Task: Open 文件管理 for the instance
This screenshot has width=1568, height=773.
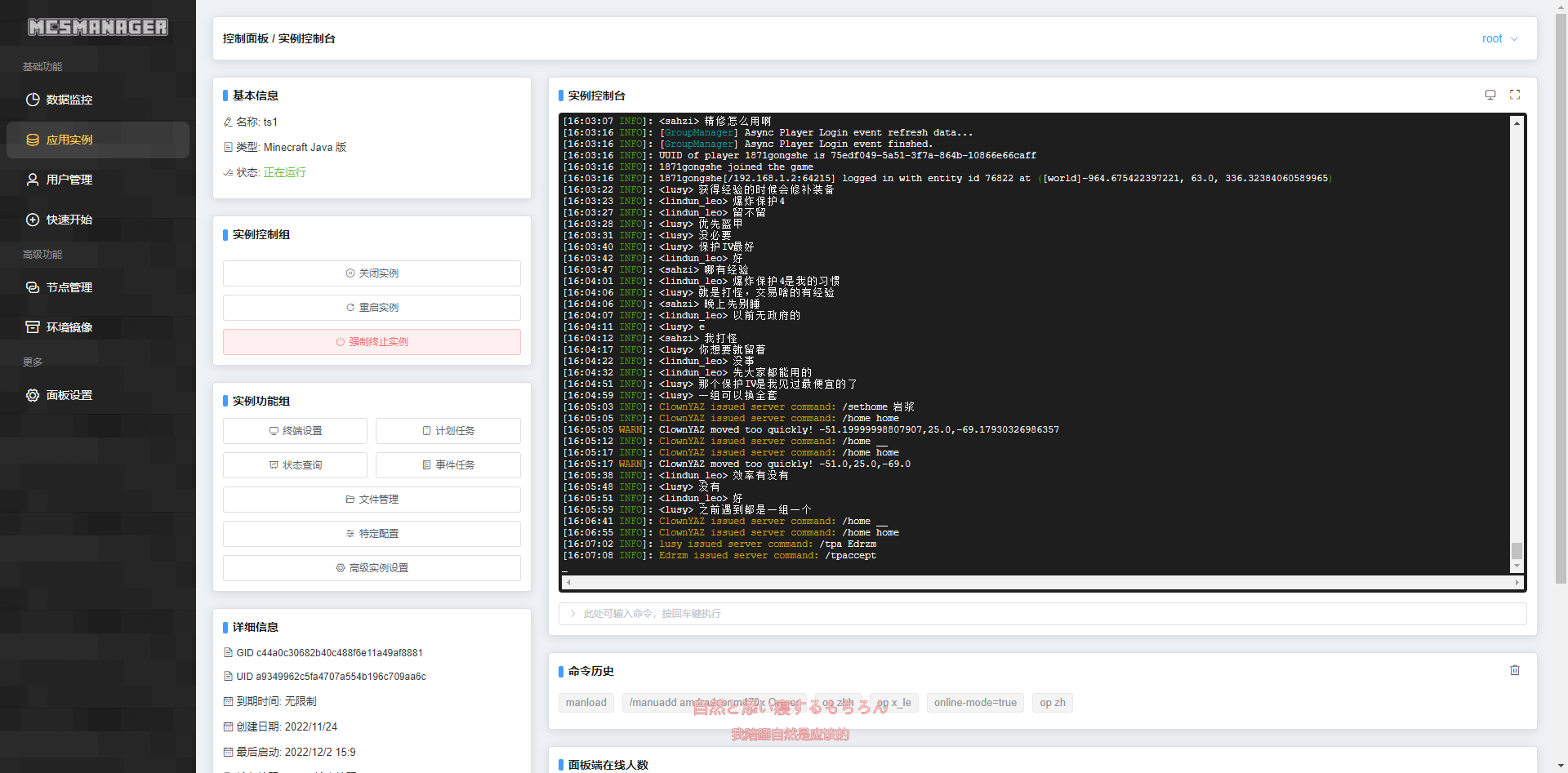Action: [x=372, y=500]
